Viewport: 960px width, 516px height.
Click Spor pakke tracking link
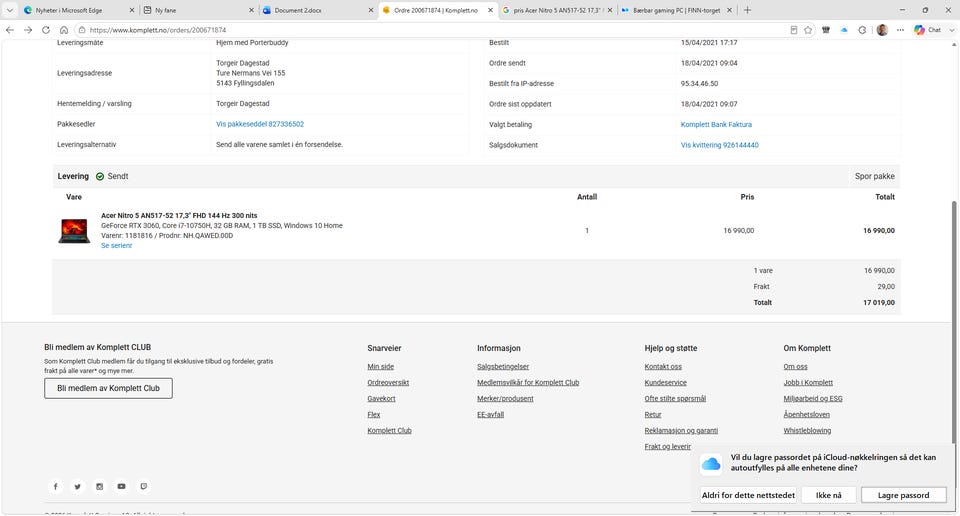tap(874, 176)
